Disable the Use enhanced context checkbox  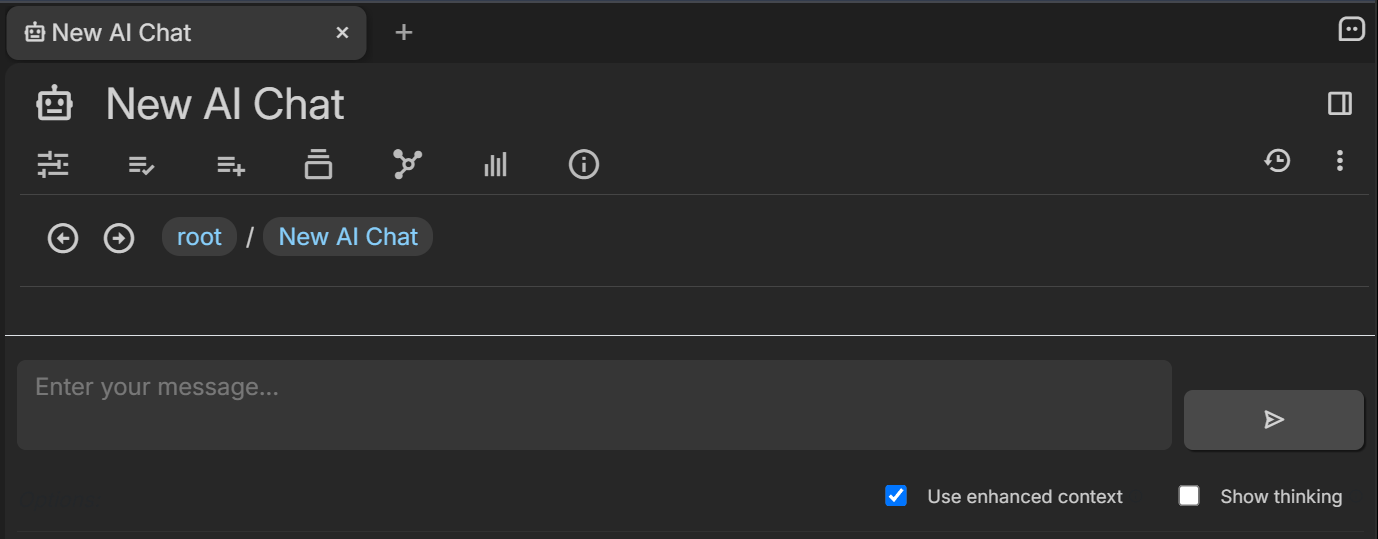(x=896, y=496)
